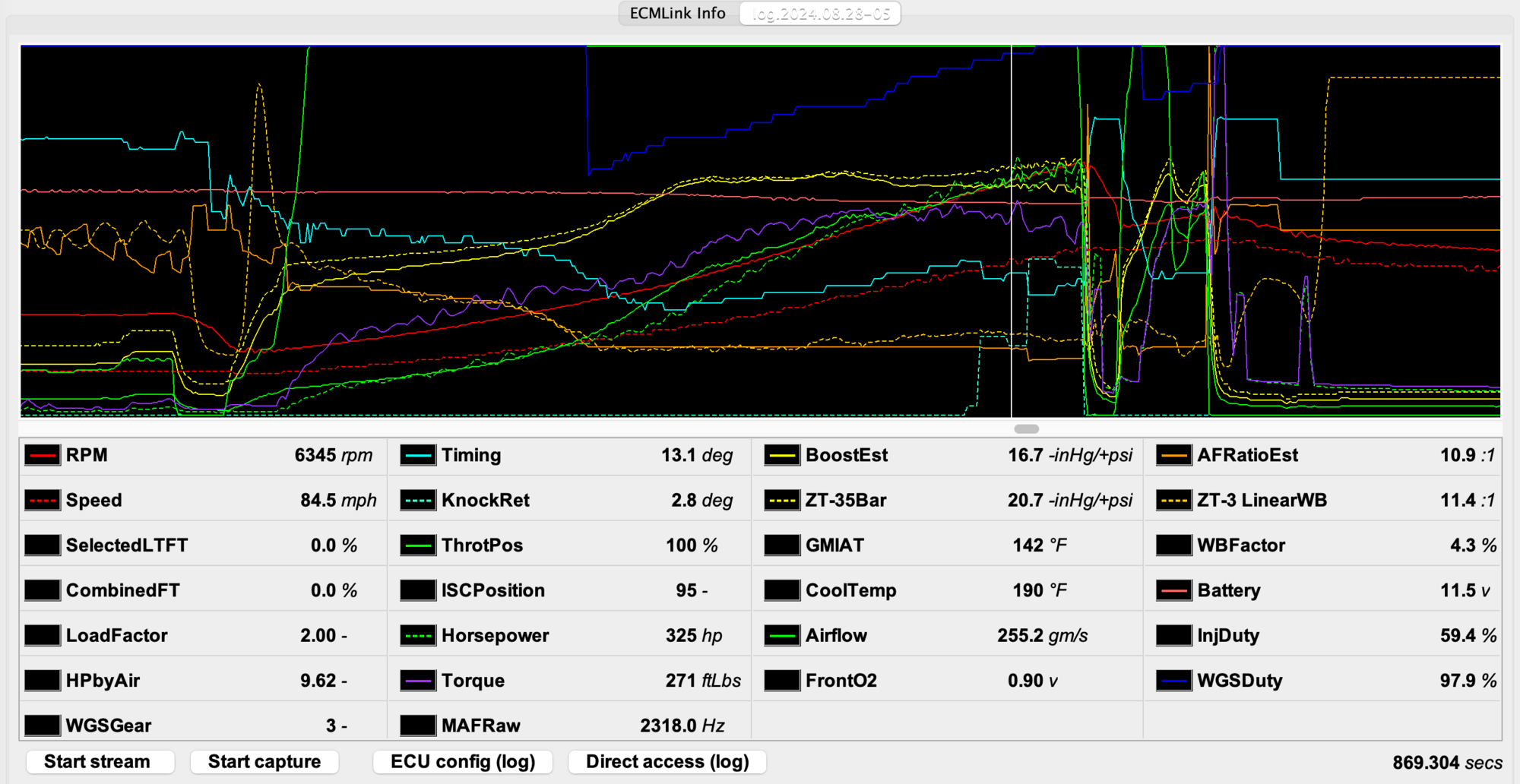Select the AFRatioEst label

tap(1248, 455)
